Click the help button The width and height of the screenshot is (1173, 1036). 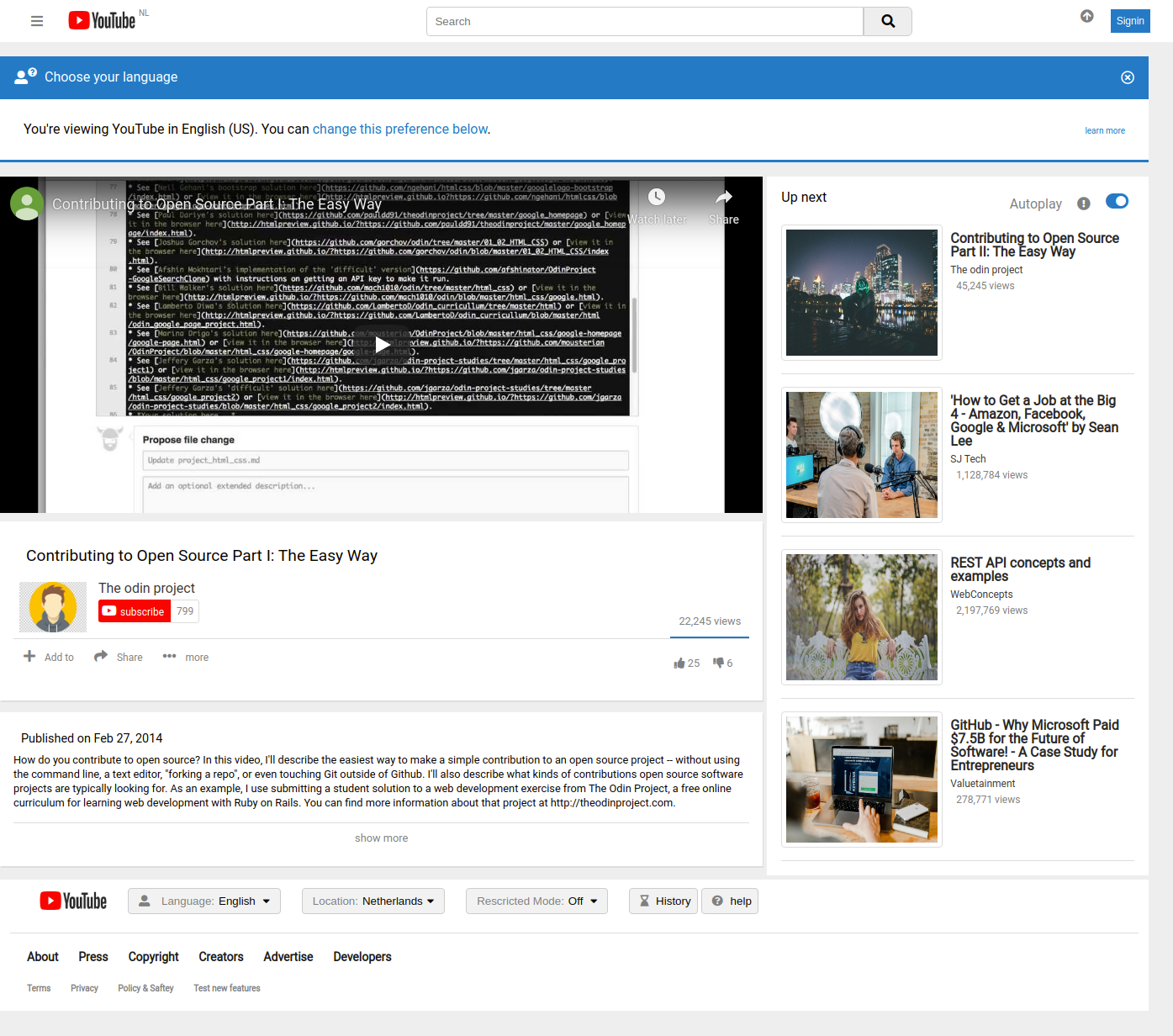click(730, 901)
